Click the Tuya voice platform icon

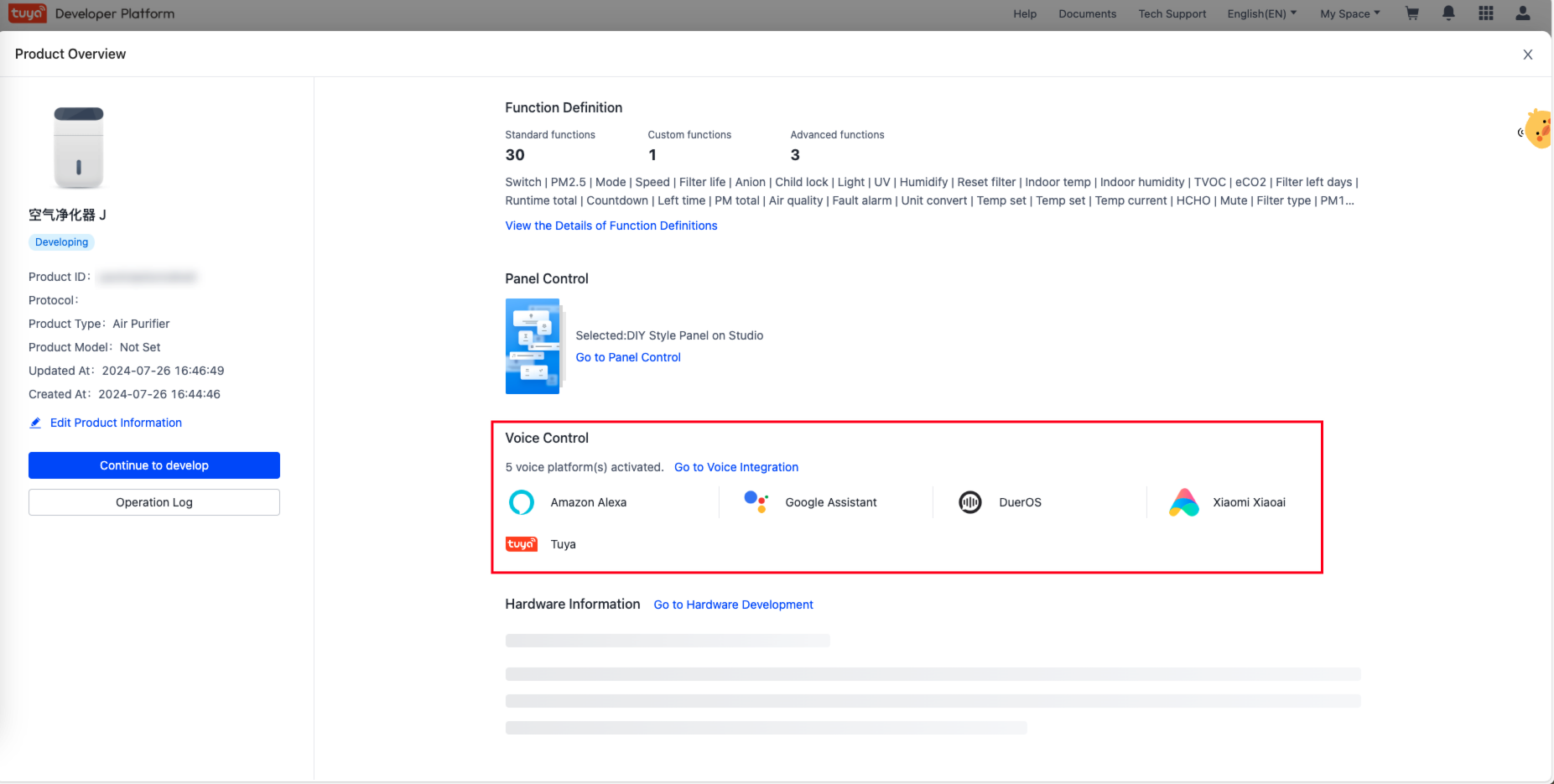point(522,544)
